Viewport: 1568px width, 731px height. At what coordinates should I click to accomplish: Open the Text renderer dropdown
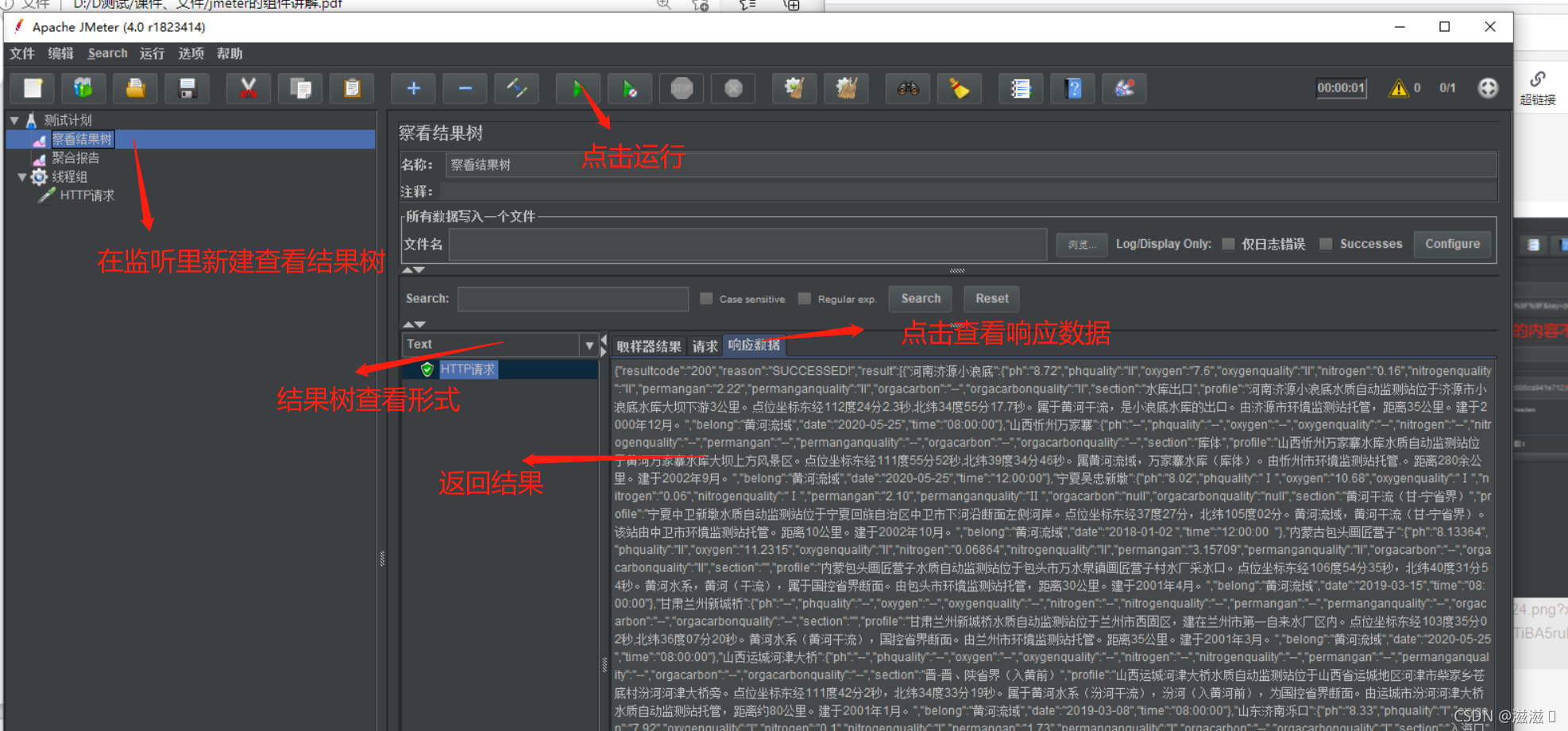(x=589, y=345)
